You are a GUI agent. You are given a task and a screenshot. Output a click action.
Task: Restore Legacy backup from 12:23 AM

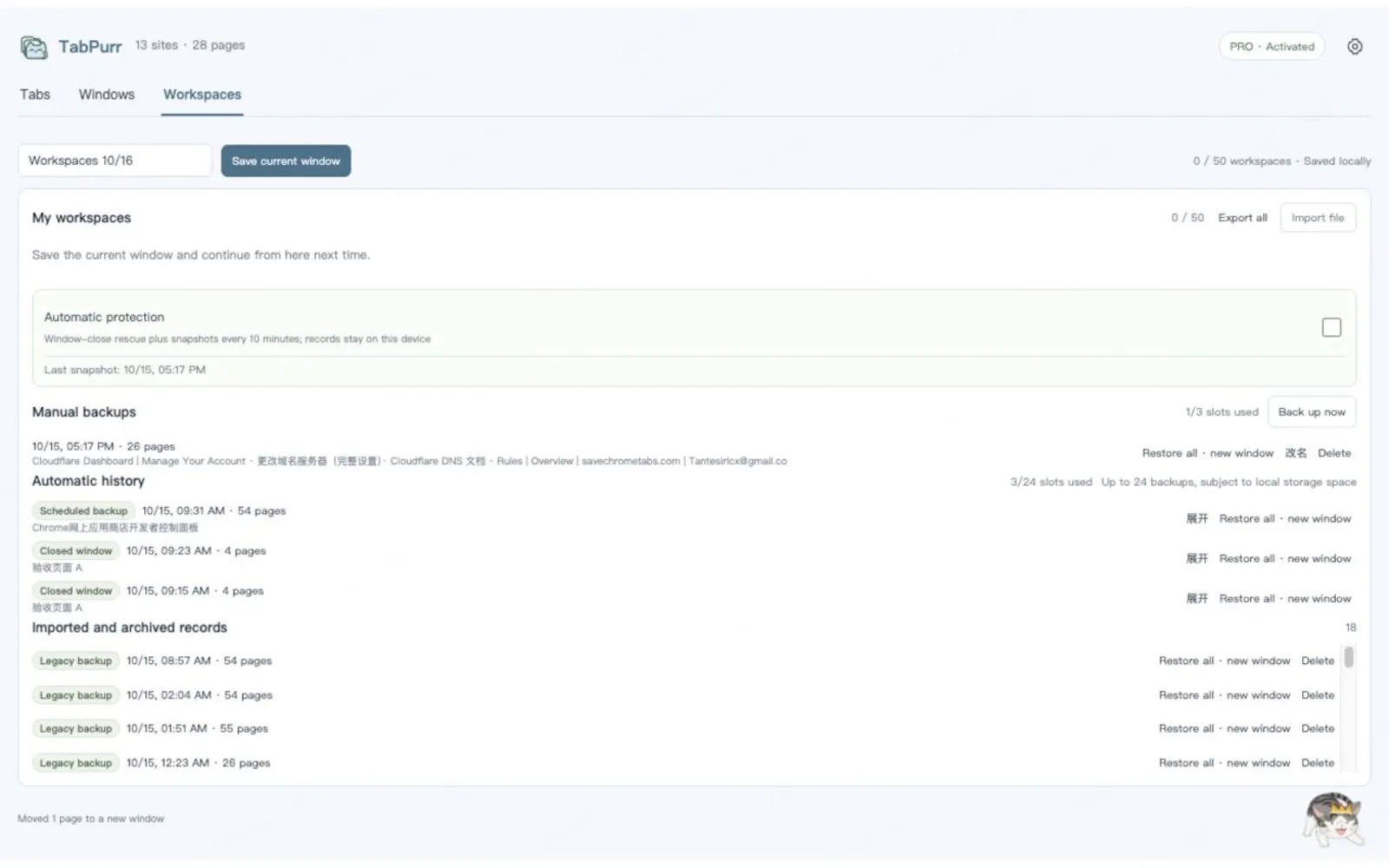(1224, 763)
